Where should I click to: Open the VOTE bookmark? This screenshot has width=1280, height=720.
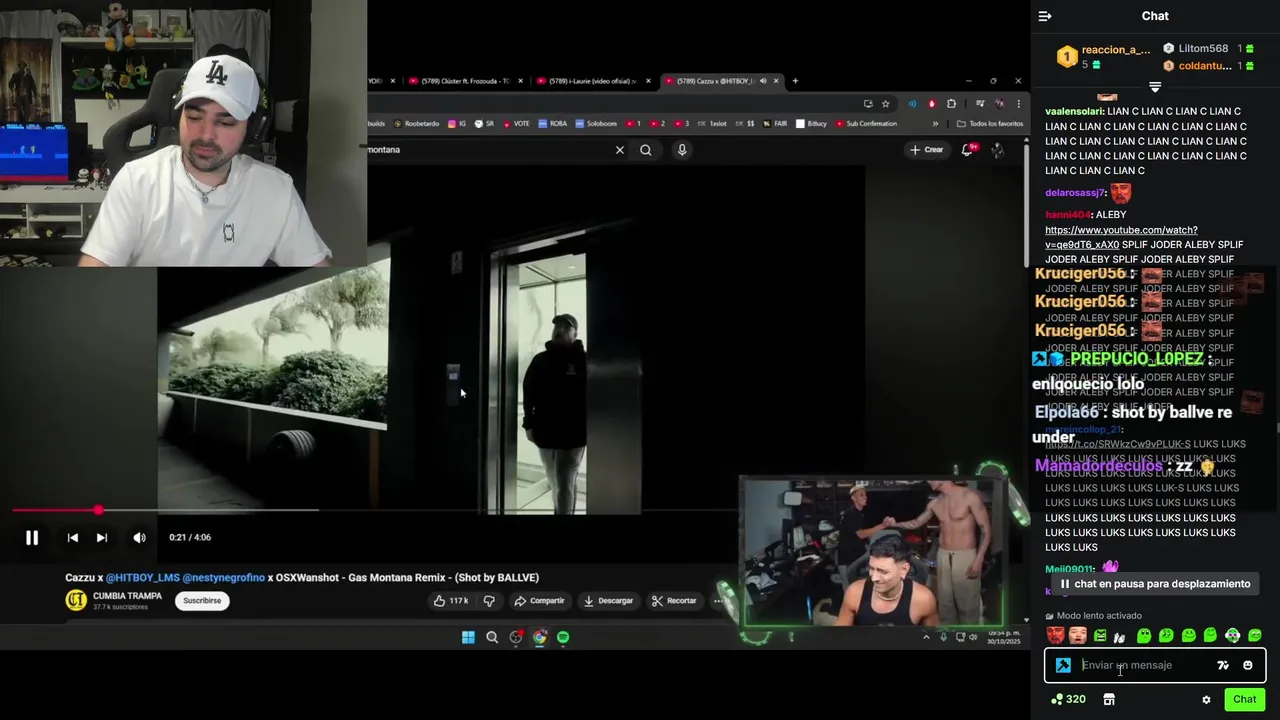pyautogui.click(x=516, y=124)
